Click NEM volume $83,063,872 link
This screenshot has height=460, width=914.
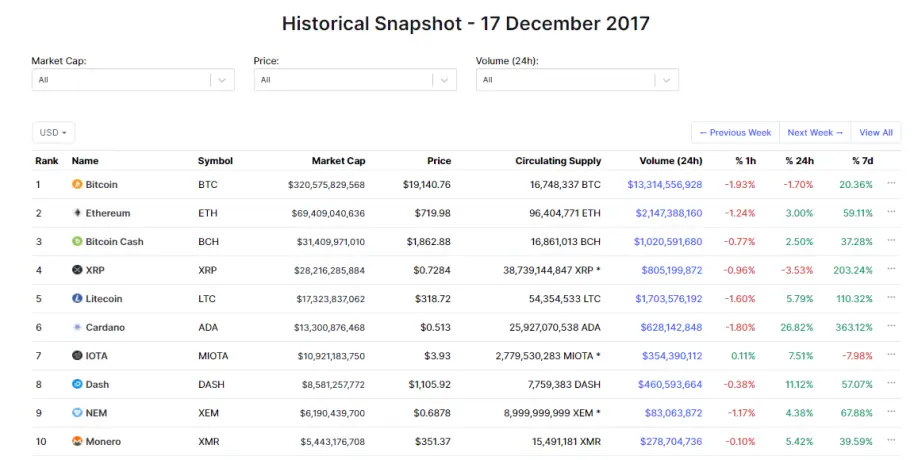tap(673, 413)
